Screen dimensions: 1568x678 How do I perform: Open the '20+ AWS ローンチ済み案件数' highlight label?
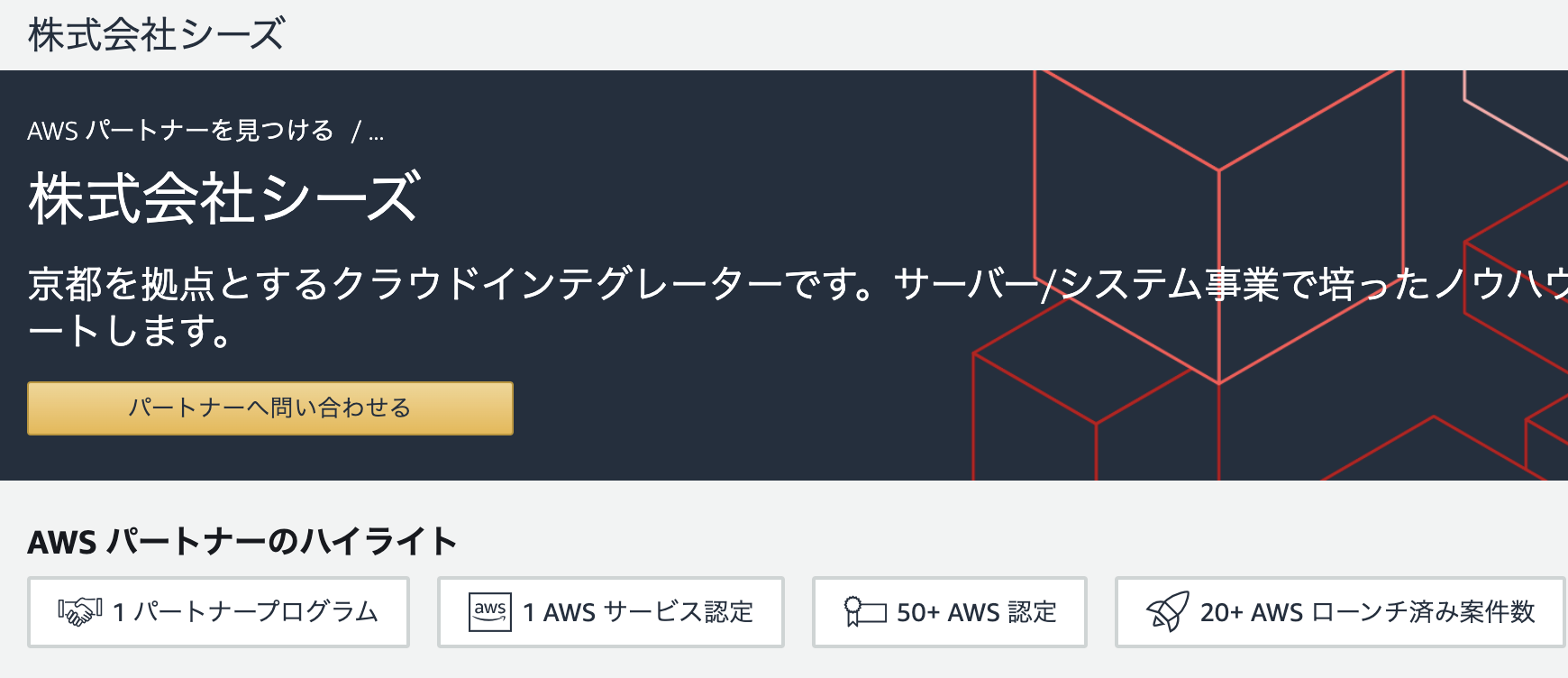pyautogui.click(x=1367, y=612)
